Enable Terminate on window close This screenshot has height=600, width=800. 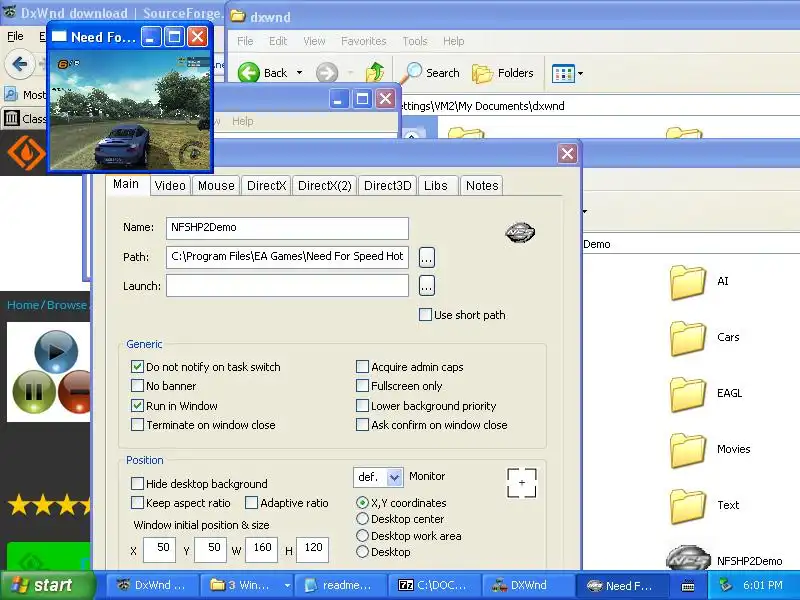(x=137, y=424)
